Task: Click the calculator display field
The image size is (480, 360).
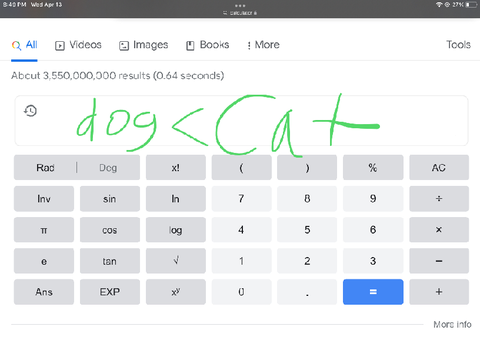Action: [x=241, y=121]
